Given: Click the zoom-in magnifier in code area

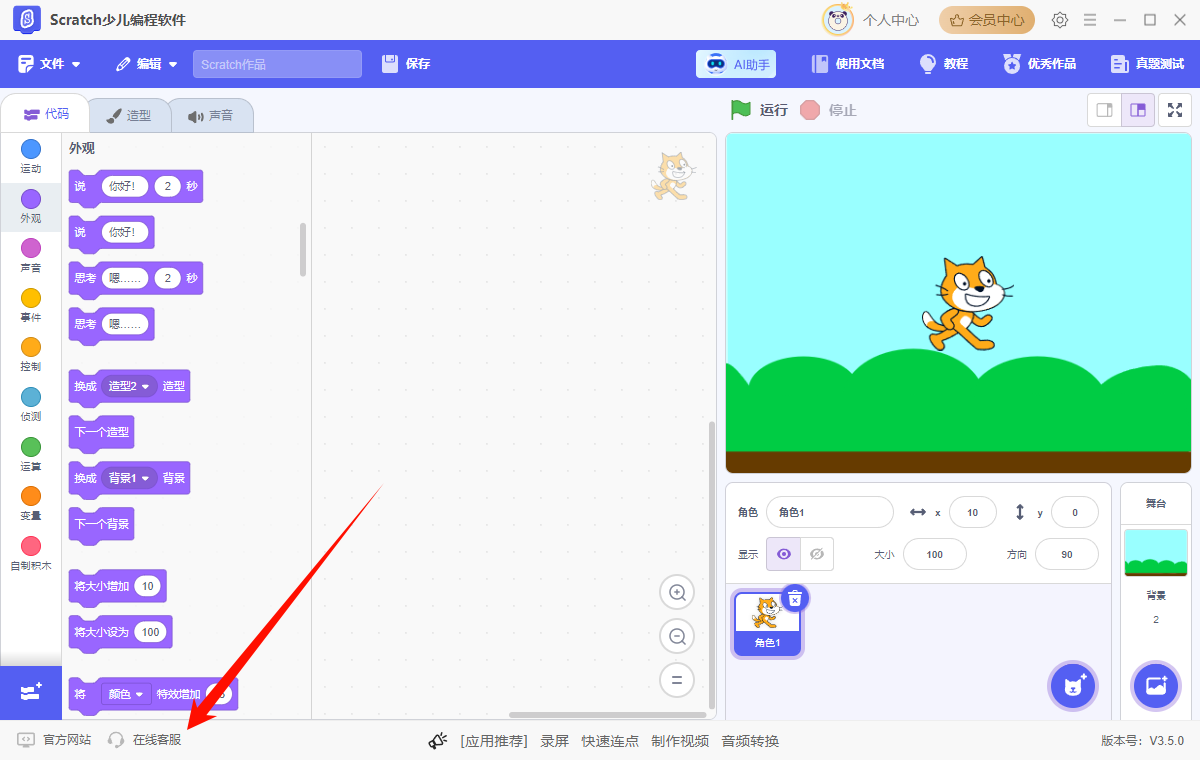Looking at the screenshot, I should [677, 592].
